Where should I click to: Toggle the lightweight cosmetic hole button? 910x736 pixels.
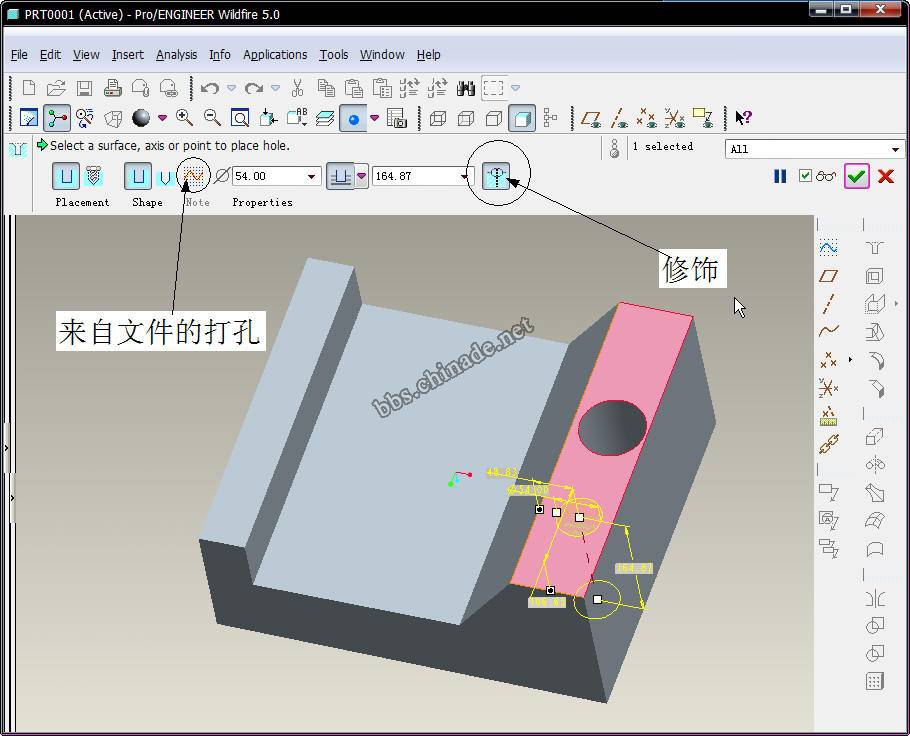pyautogui.click(x=496, y=177)
